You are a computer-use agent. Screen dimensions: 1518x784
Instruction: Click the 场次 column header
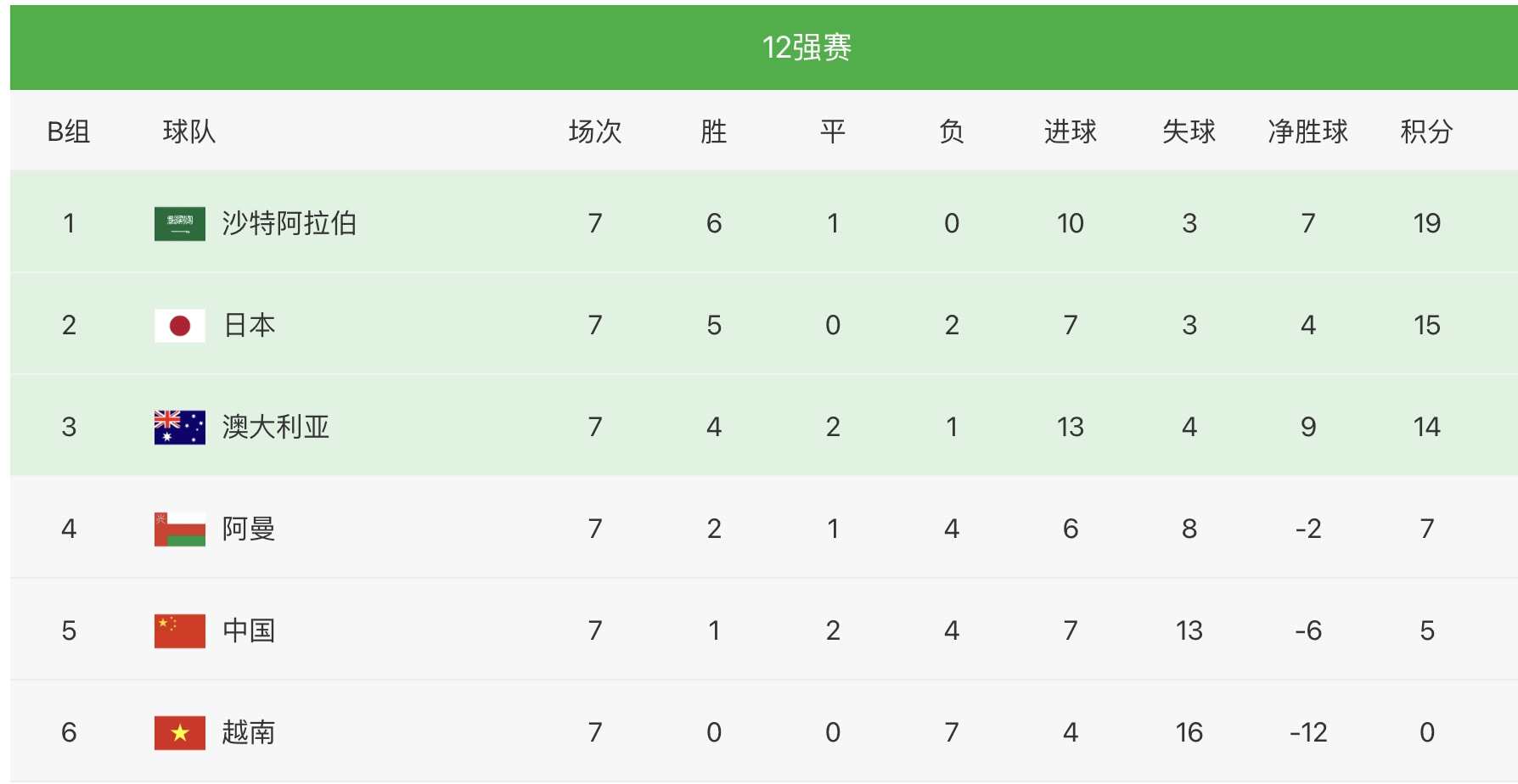pos(594,132)
